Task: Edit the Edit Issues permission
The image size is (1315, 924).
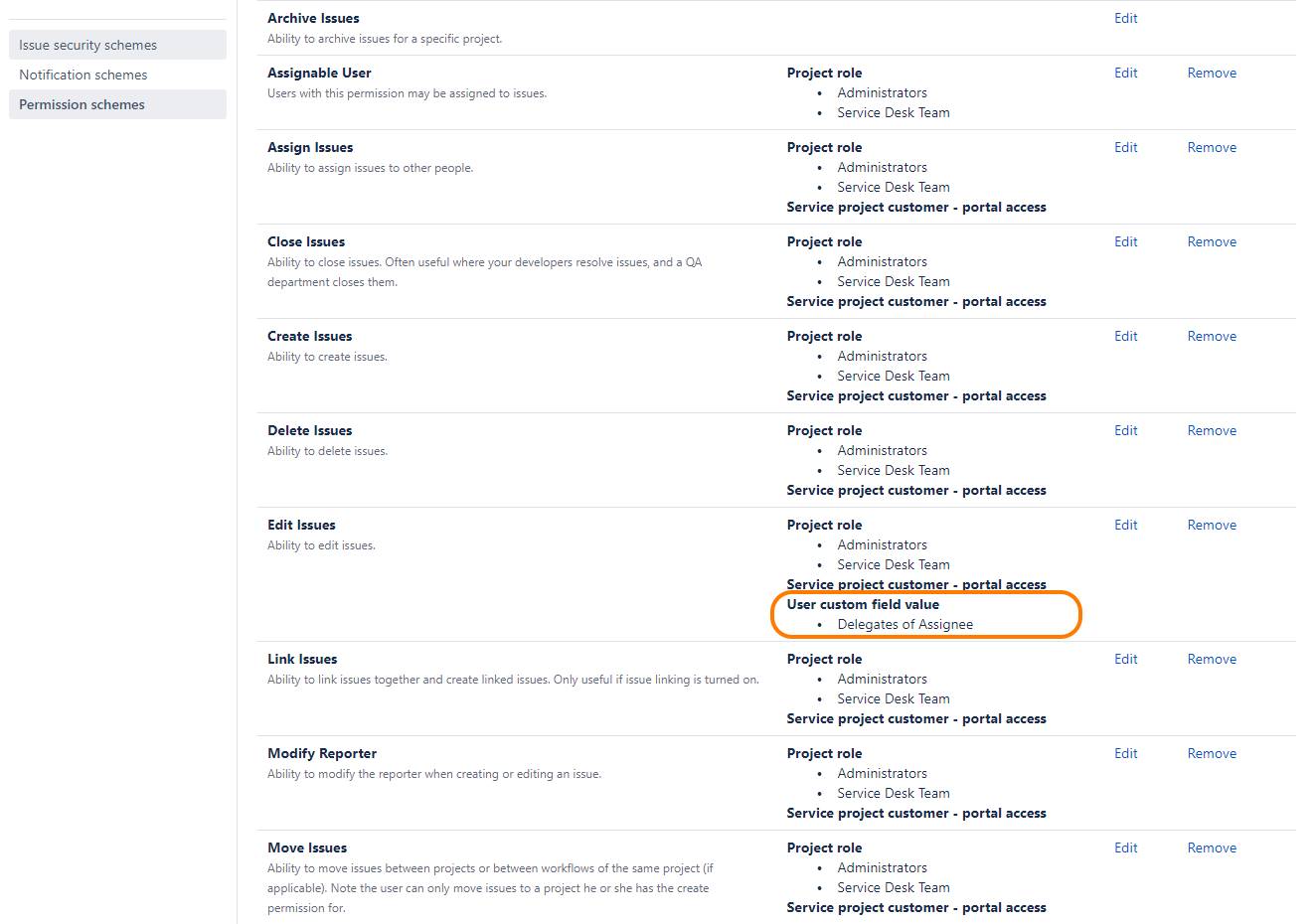Action: pyautogui.click(x=1125, y=525)
